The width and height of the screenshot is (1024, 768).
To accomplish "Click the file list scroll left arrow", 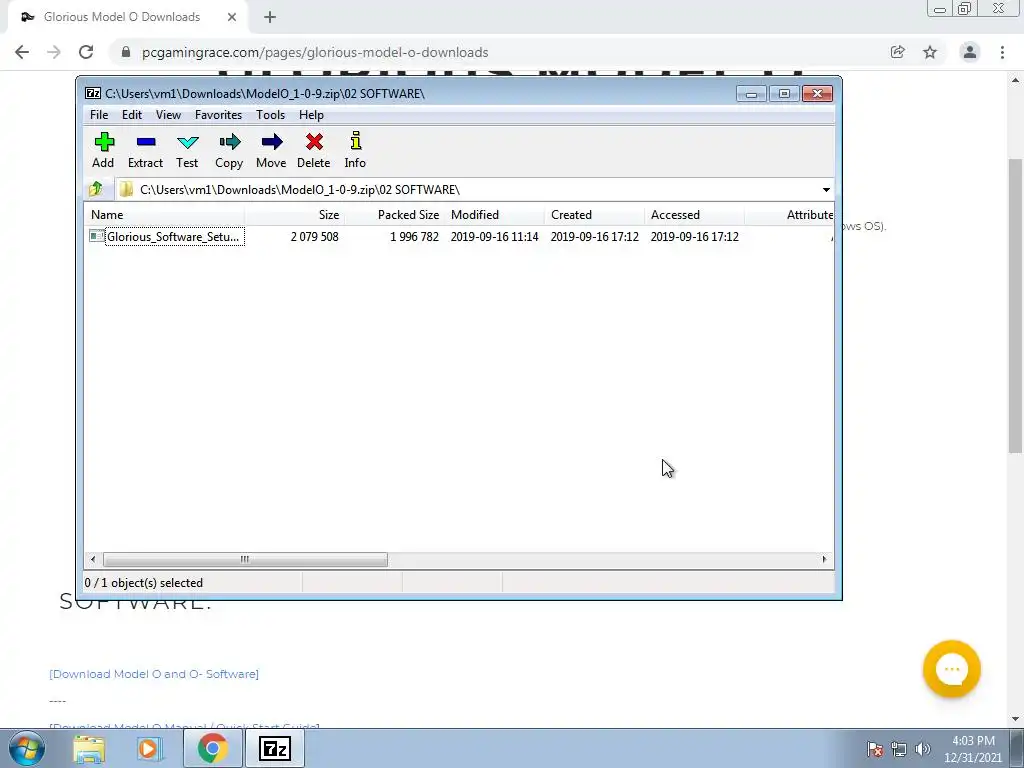I will point(93,560).
